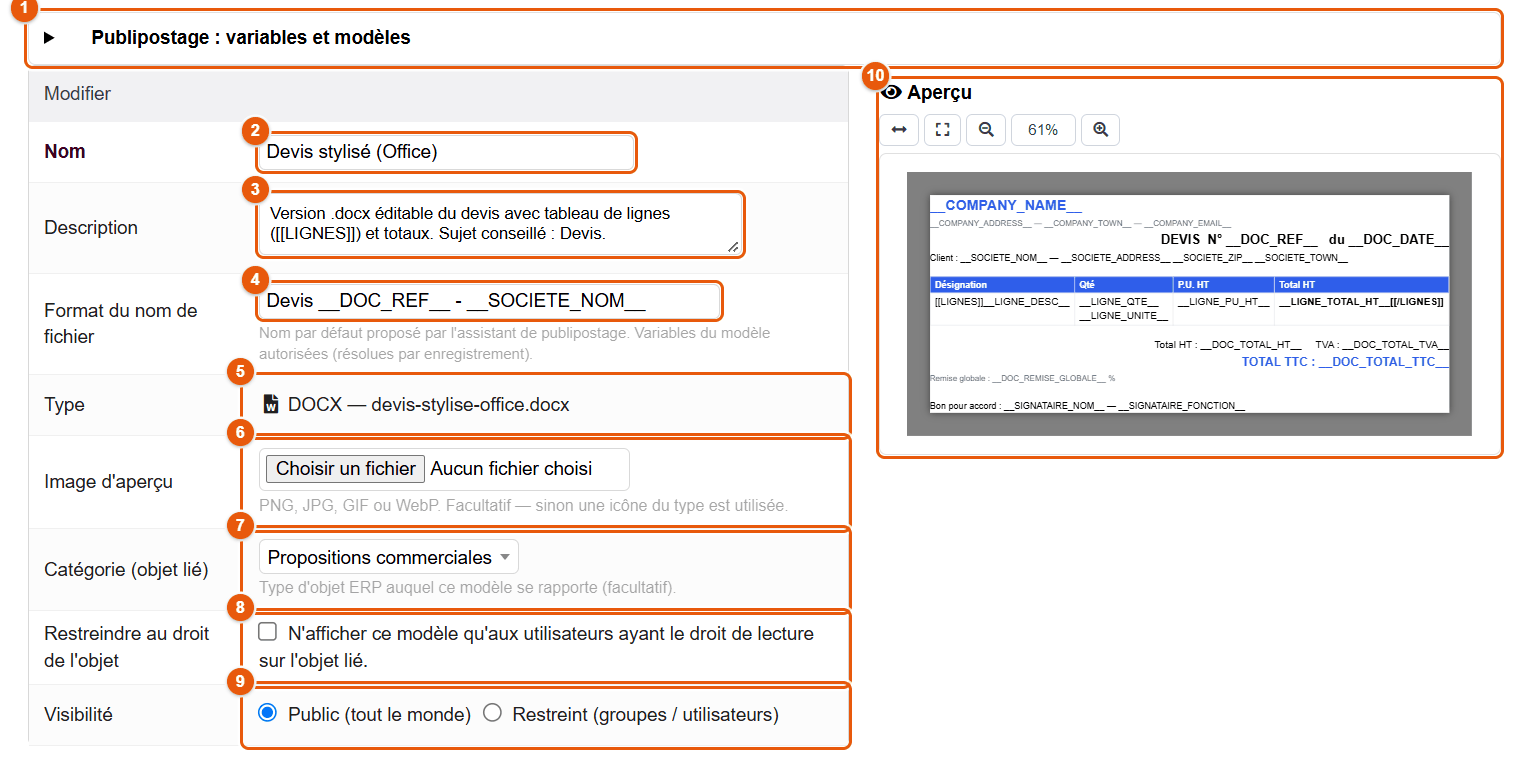Zoom in the preview with plus magnifier
Viewport: 1540px width, 766px height.
tap(1100, 130)
